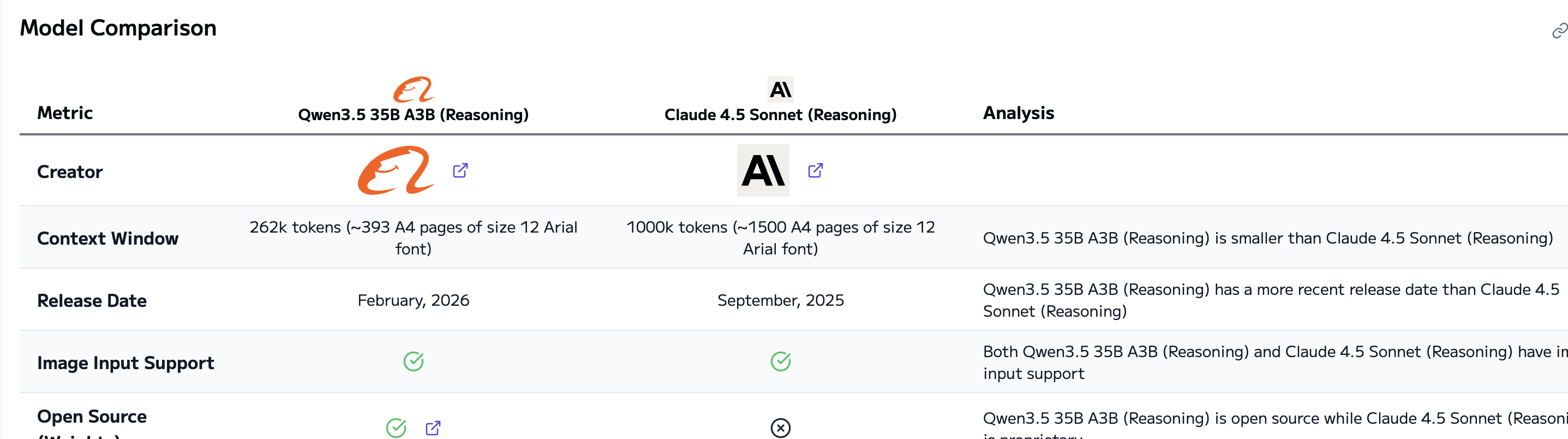The image size is (1568, 439).
Task: Click the Metric column header
Action: click(65, 113)
